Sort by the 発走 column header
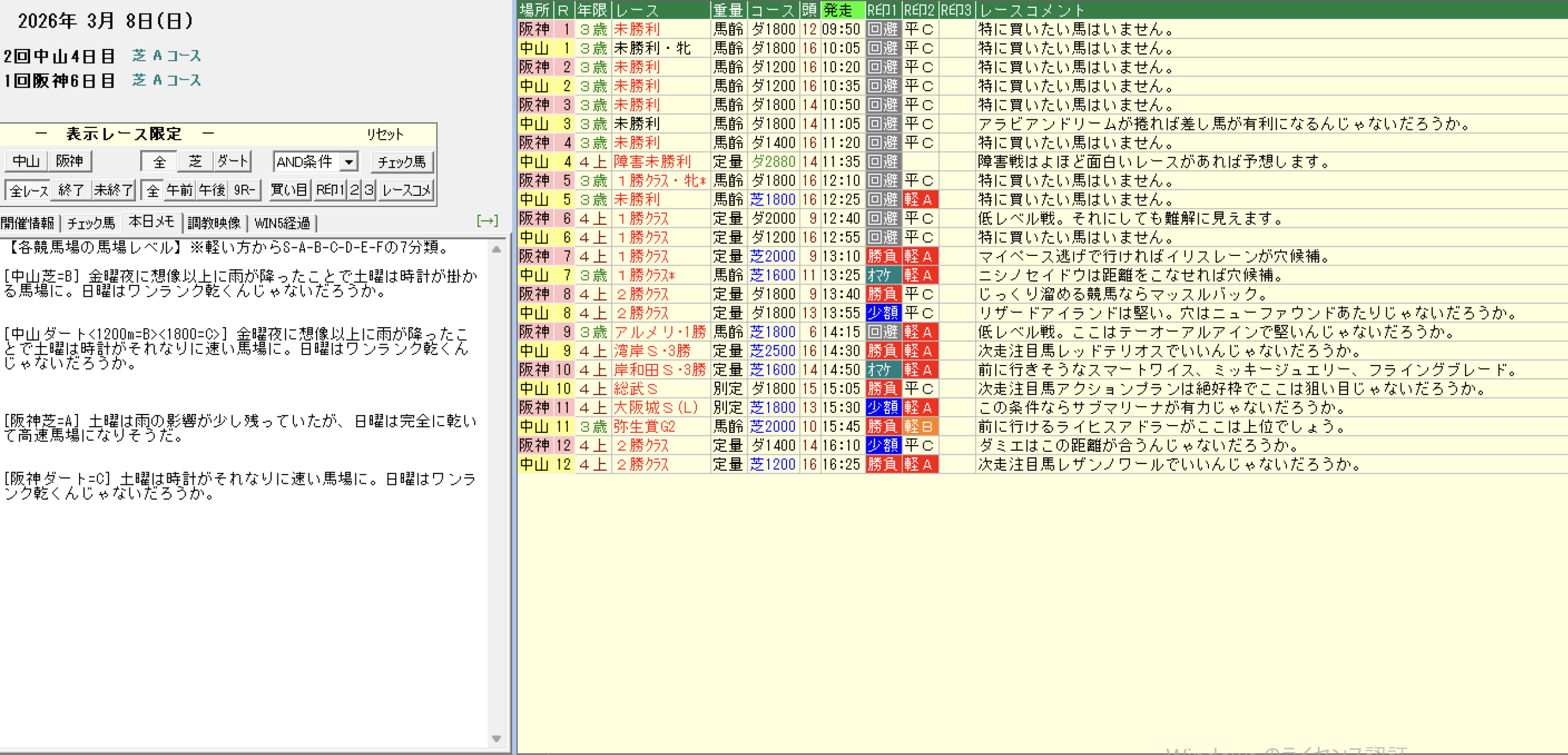 (842, 10)
